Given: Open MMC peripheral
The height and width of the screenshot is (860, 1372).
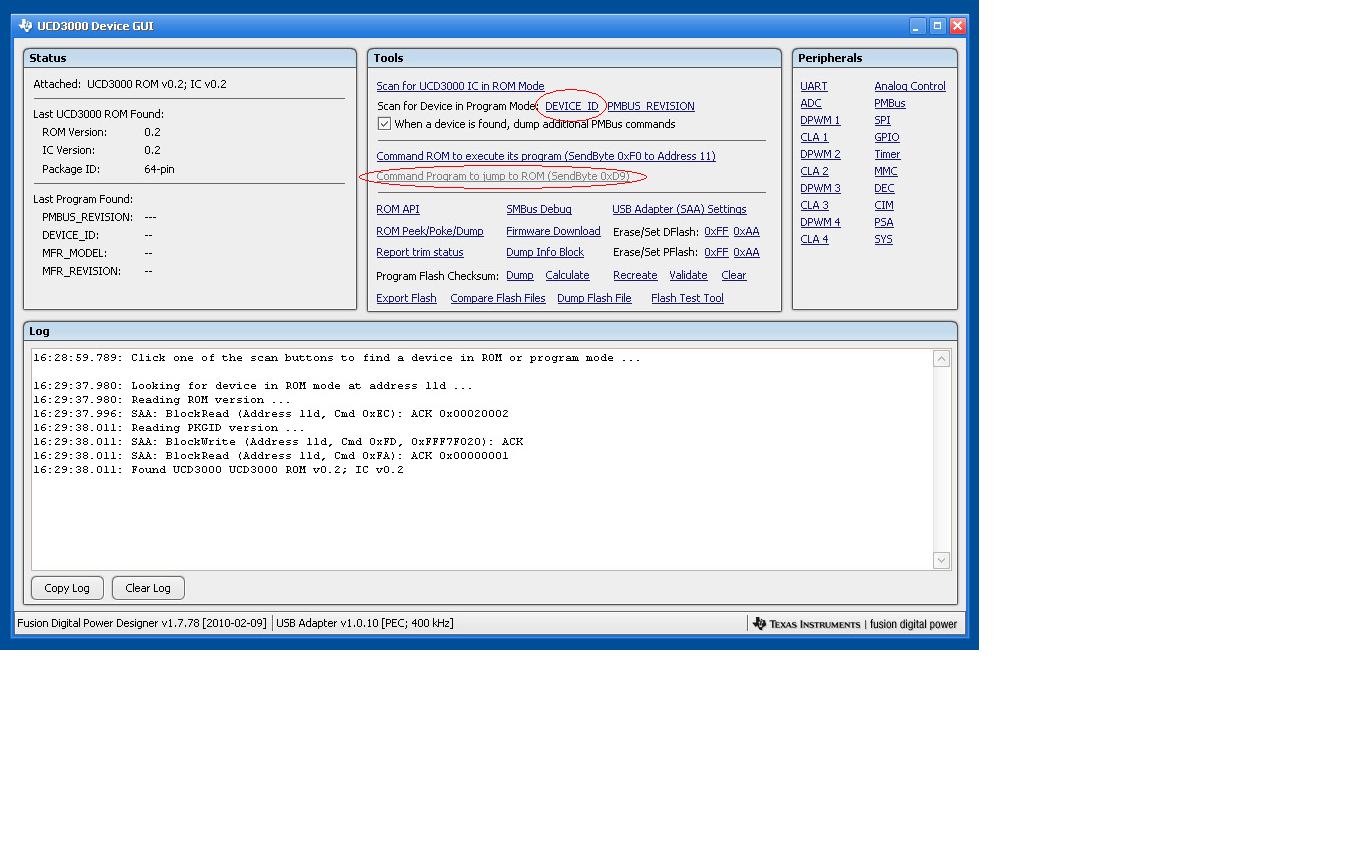Looking at the screenshot, I should coord(886,171).
